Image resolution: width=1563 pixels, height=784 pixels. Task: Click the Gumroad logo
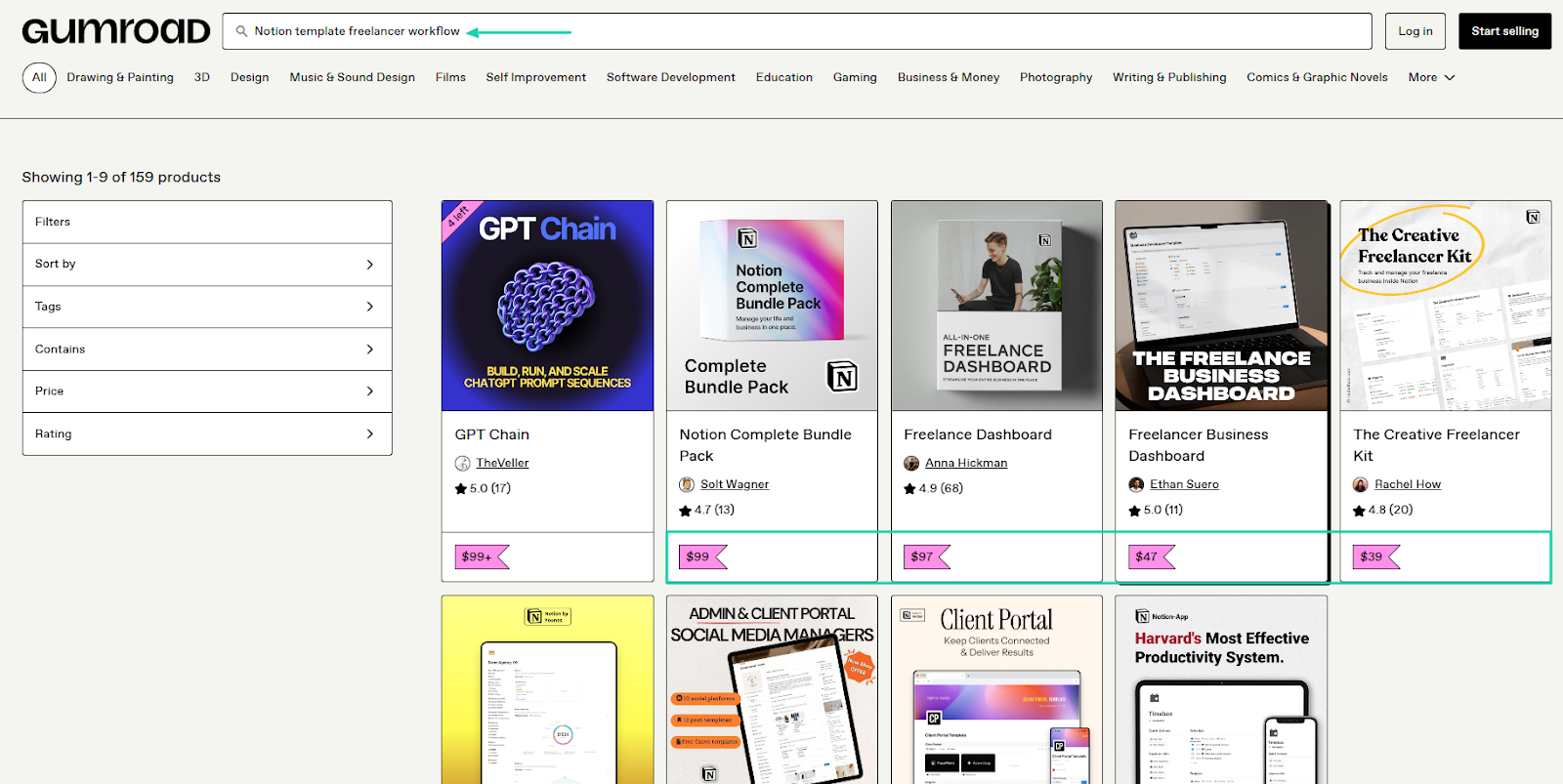pyautogui.click(x=116, y=31)
